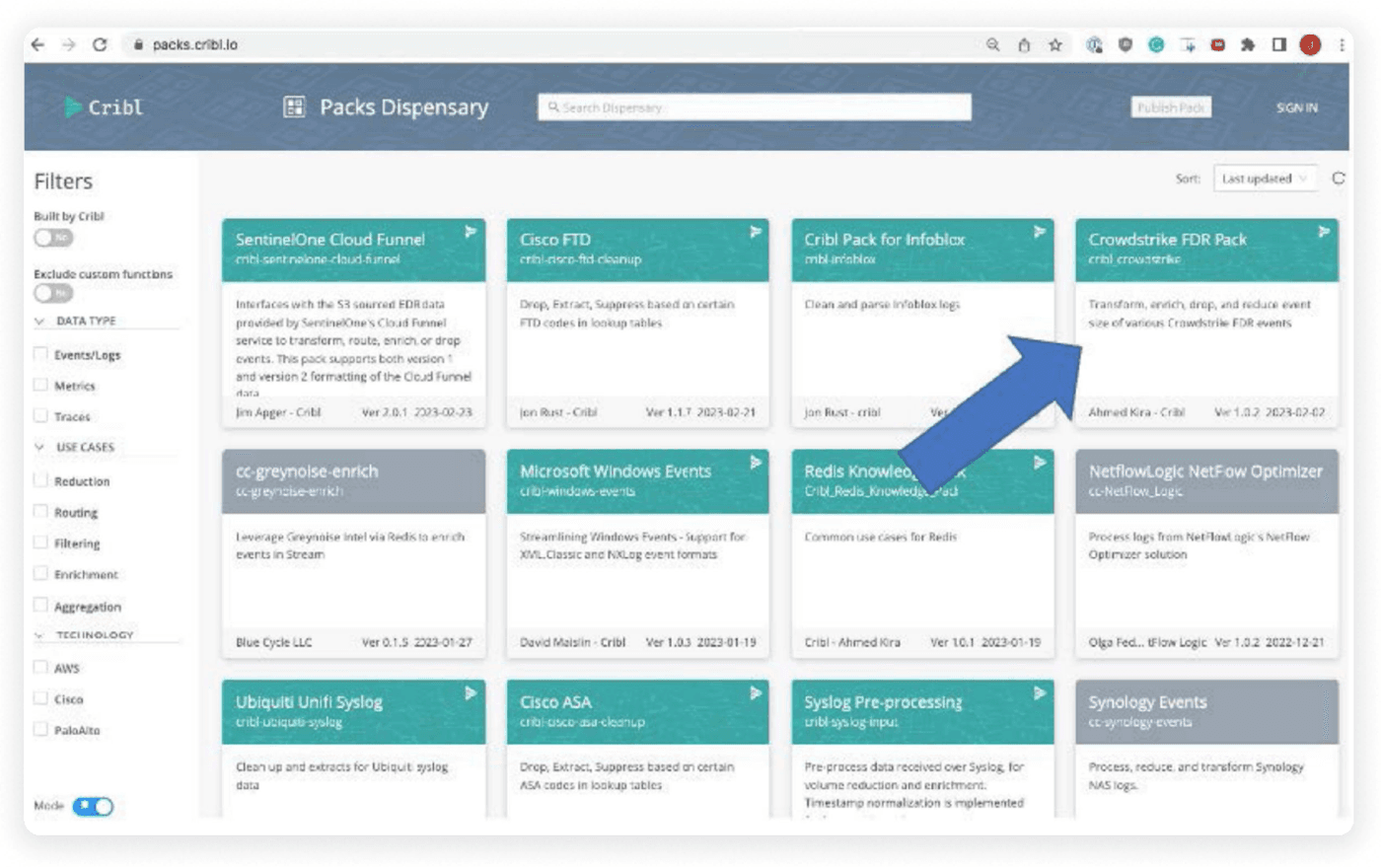Click the flag icon on SentinelOne Cloud Funnel card
Image resolution: width=1381 pixels, height=868 pixels.
[471, 232]
